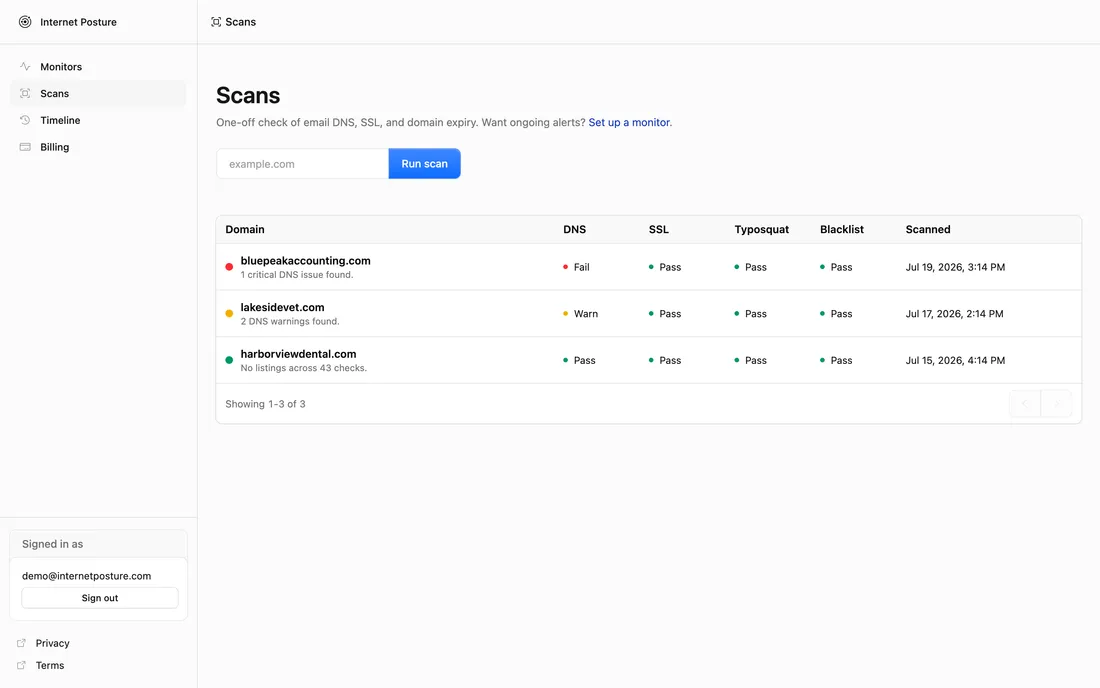Click the DNS Warn status for lakesidevet.com

(x=580, y=313)
